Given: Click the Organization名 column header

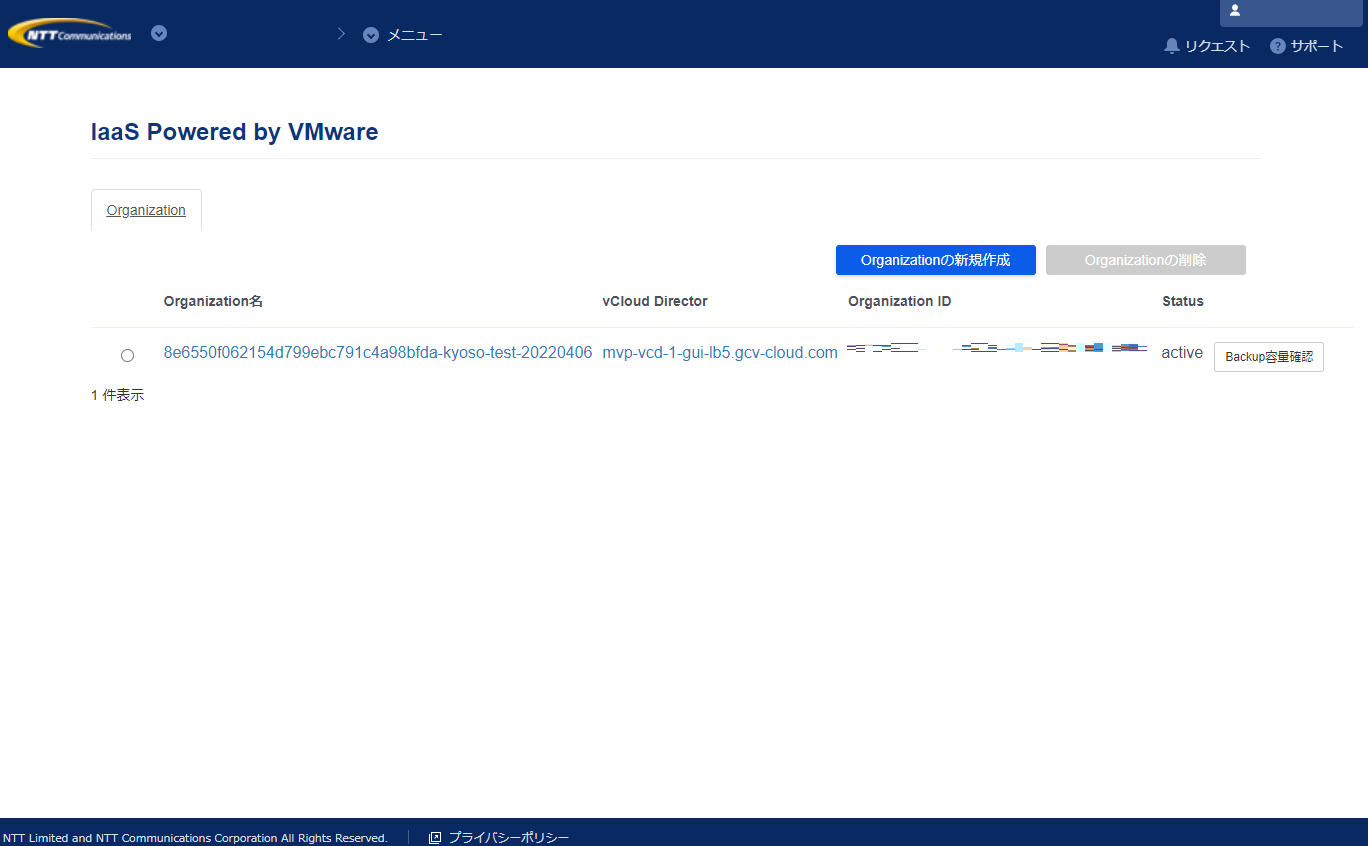Looking at the screenshot, I should [x=213, y=301].
